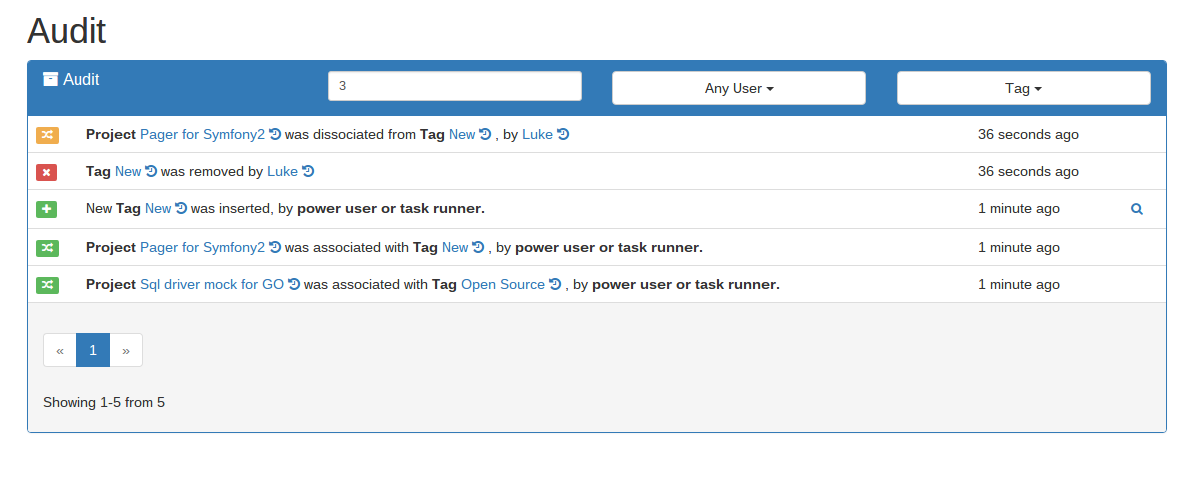Click history icon beside Sql driver mock for GO
The height and width of the screenshot is (485, 1196).
[294, 284]
